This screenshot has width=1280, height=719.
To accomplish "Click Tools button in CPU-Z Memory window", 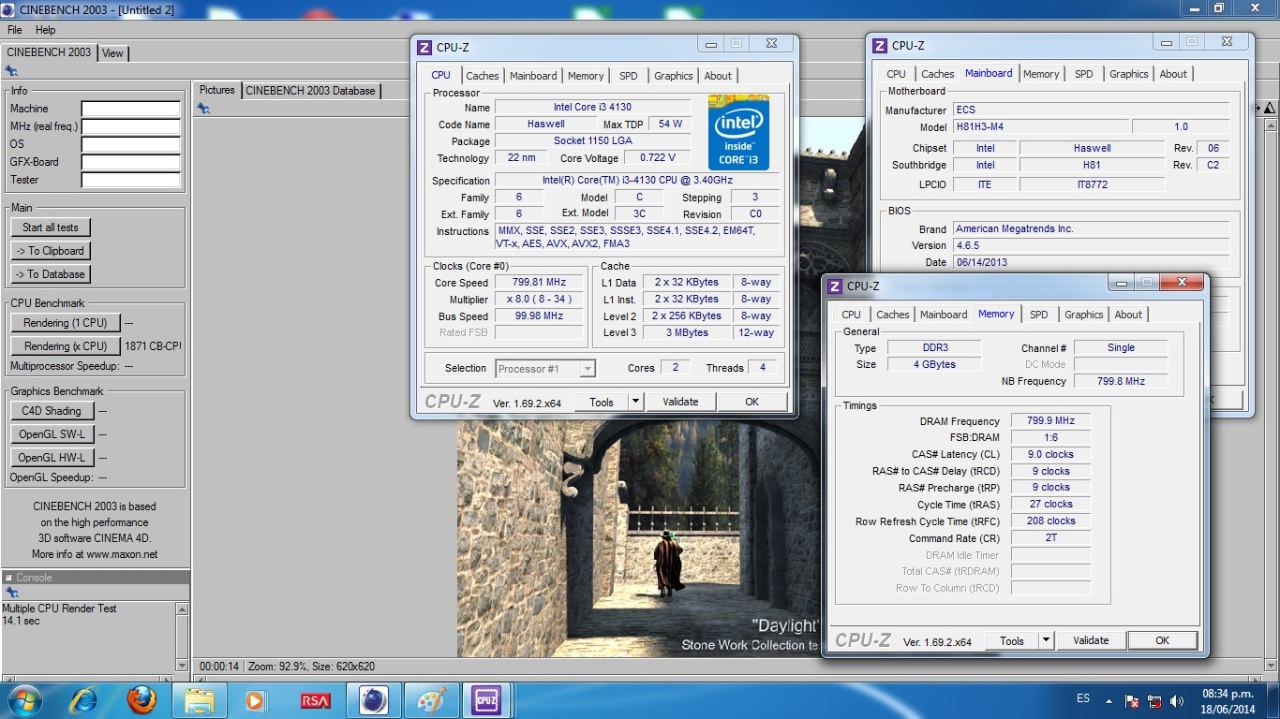I will tap(1011, 640).
